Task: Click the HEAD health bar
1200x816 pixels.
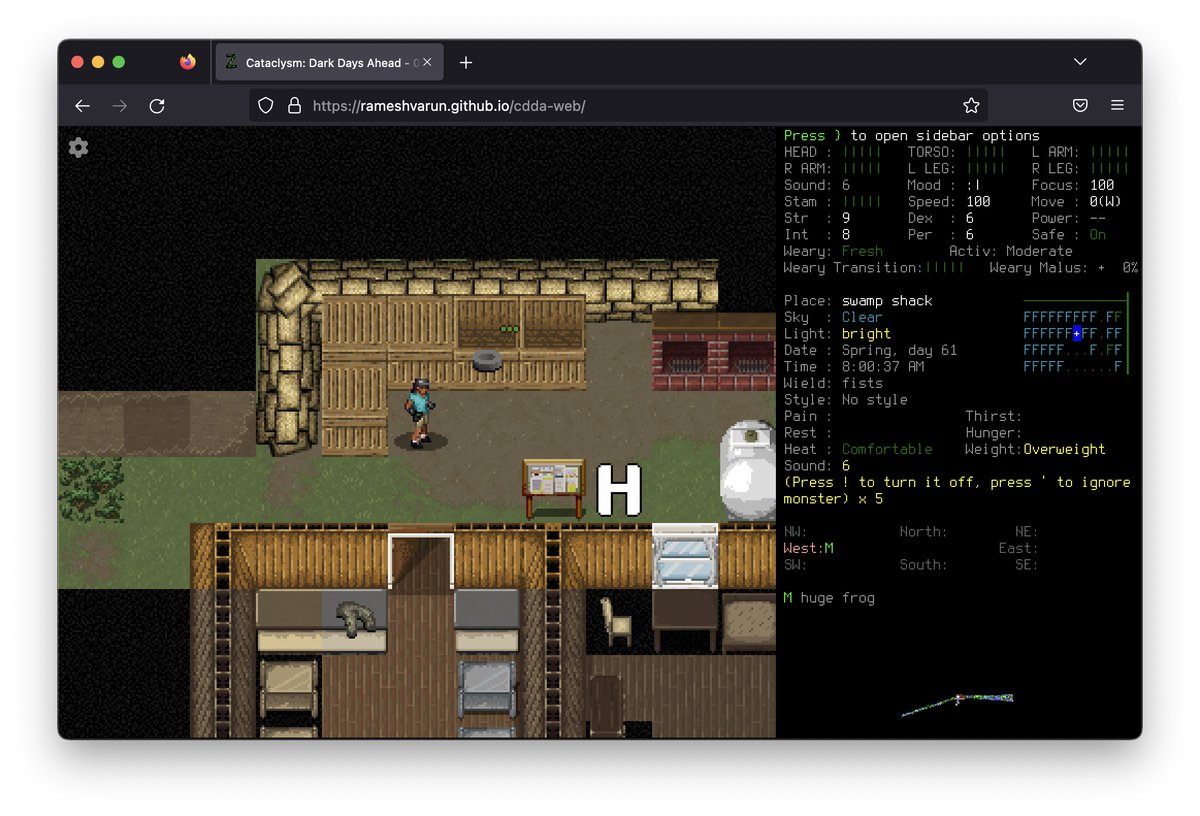Action: pos(862,152)
